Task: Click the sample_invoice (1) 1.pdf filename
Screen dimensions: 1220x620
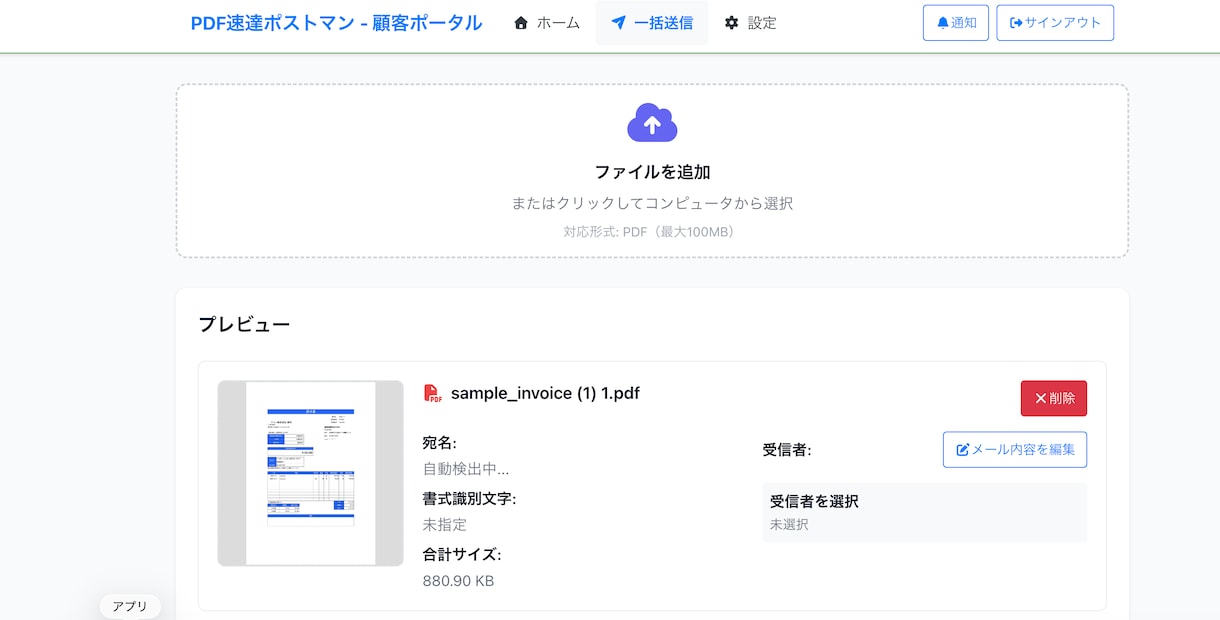Action: [545, 393]
